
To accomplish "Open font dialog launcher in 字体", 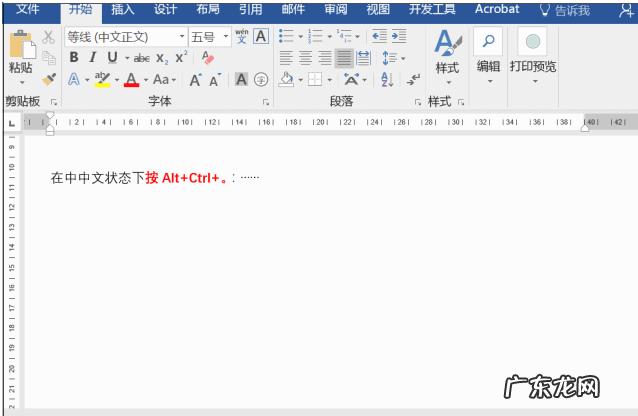I will 266,103.
